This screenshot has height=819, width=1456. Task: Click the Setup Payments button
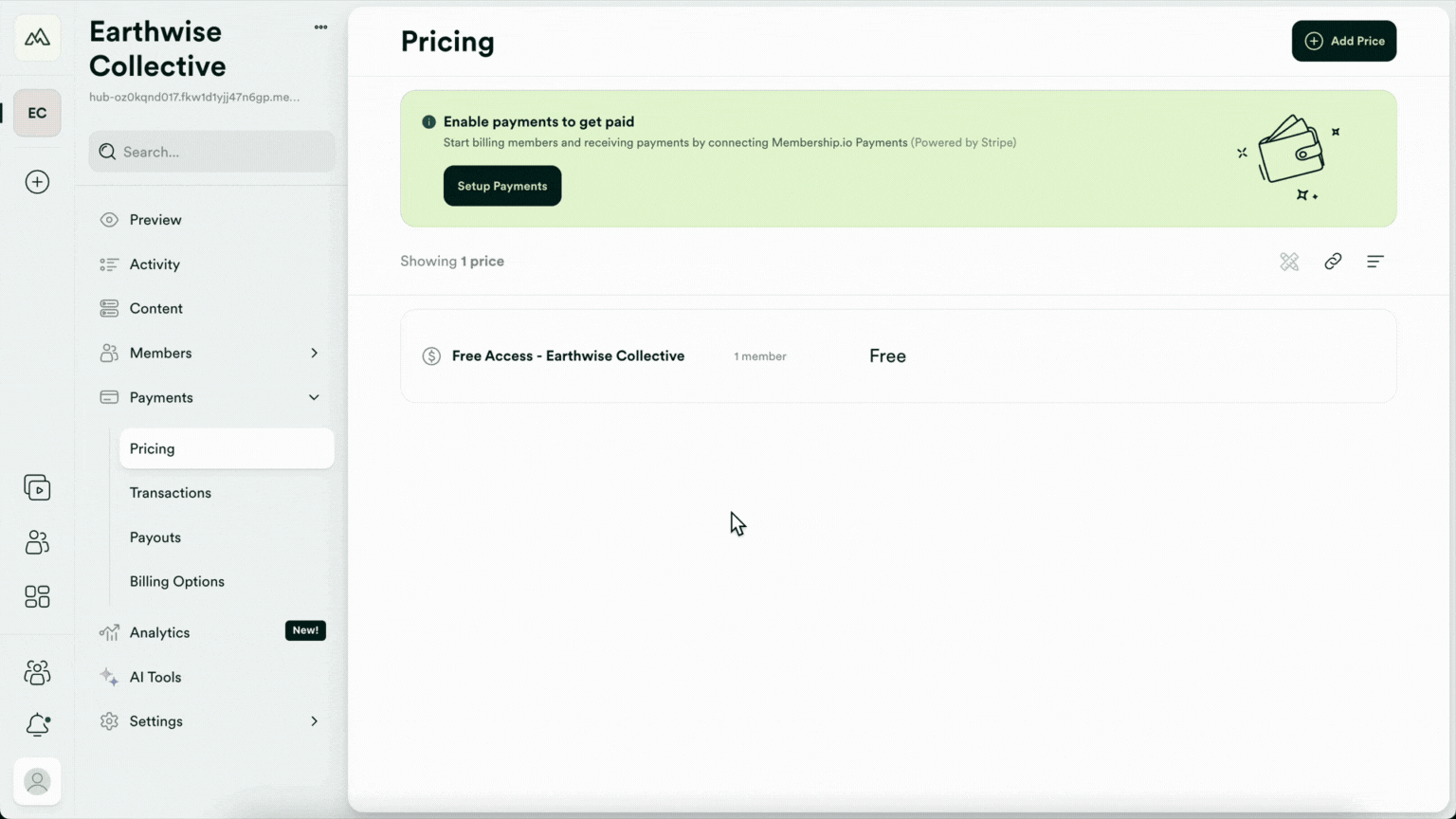(x=502, y=186)
